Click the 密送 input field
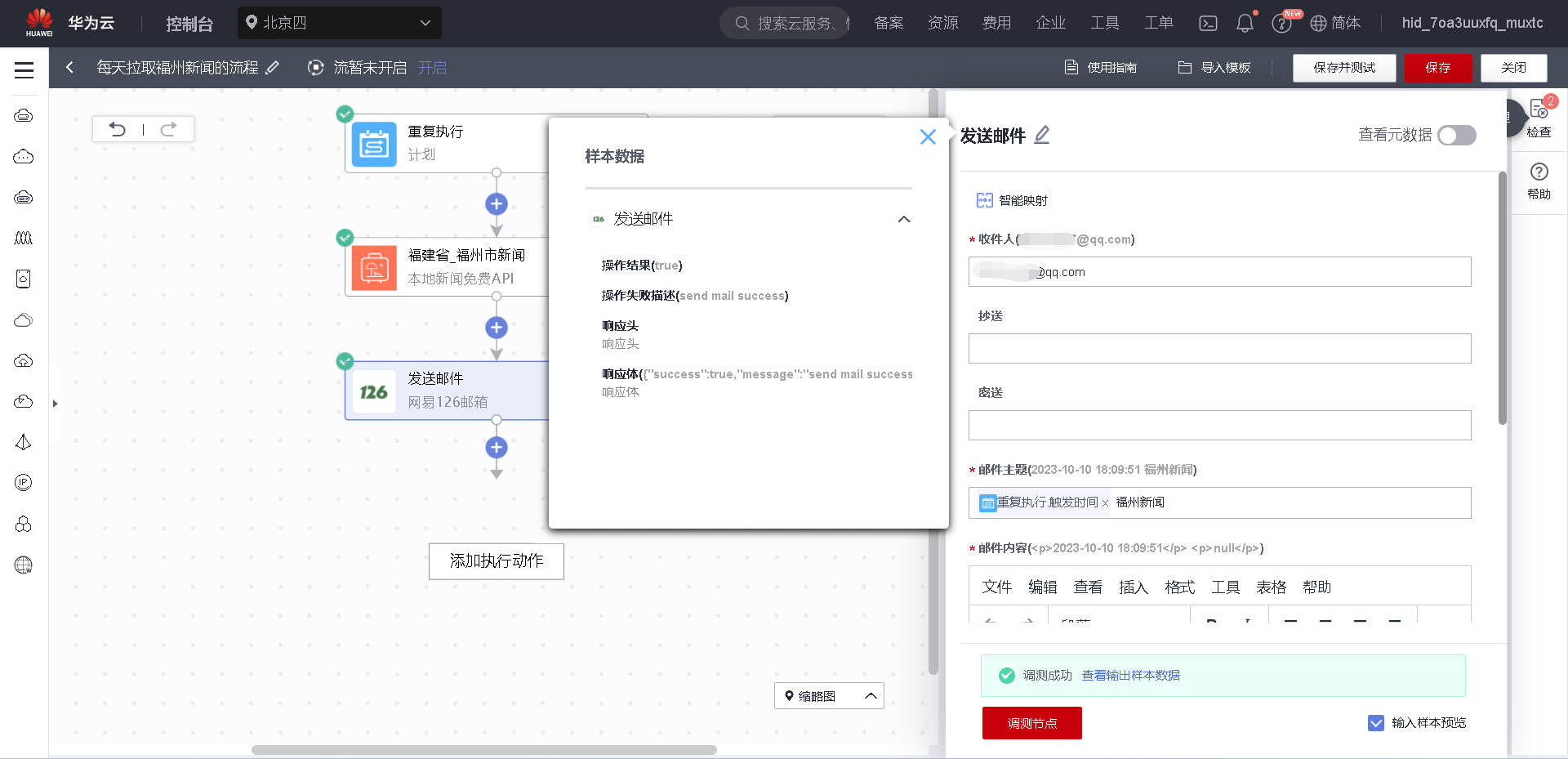Image resolution: width=1568 pixels, height=759 pixels. [x=1219, y=426]
